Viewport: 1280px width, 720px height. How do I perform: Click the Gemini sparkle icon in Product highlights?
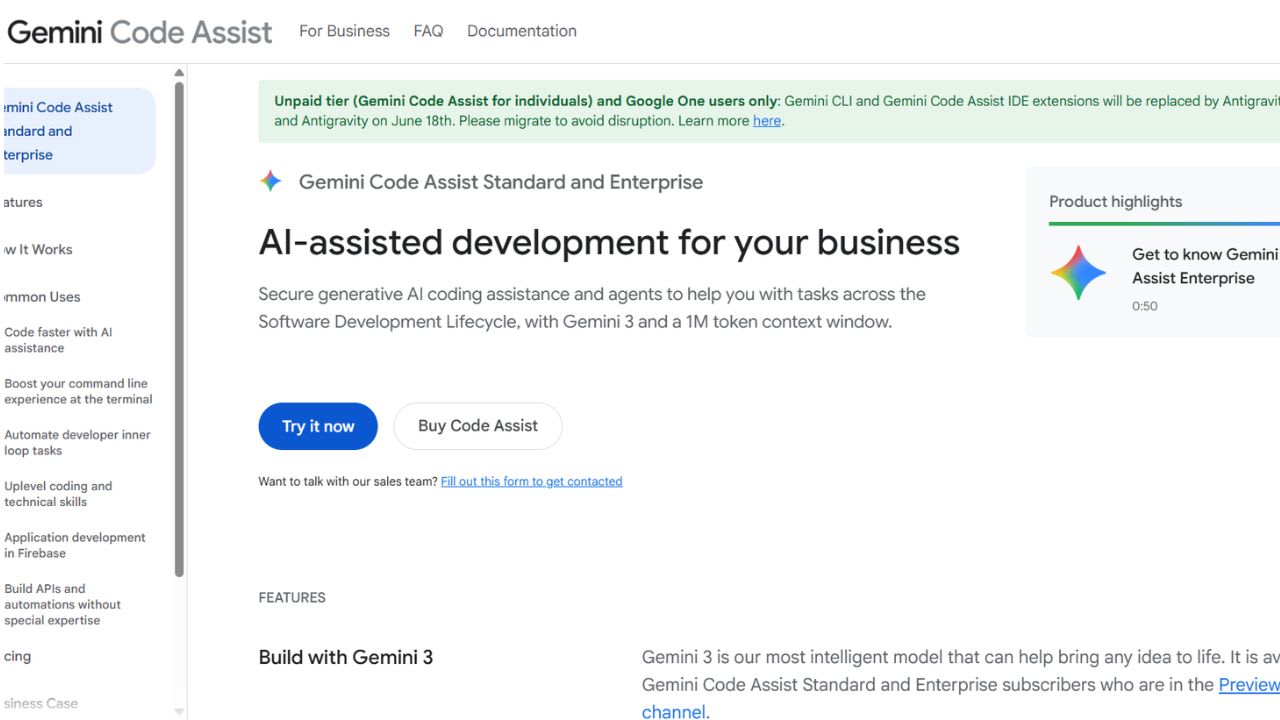tap(1079, 273)
